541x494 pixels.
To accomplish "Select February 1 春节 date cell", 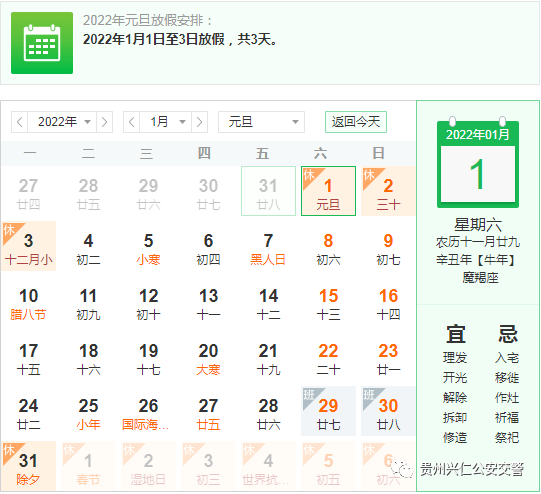I will pyautogui.click(x=89, y=466).
